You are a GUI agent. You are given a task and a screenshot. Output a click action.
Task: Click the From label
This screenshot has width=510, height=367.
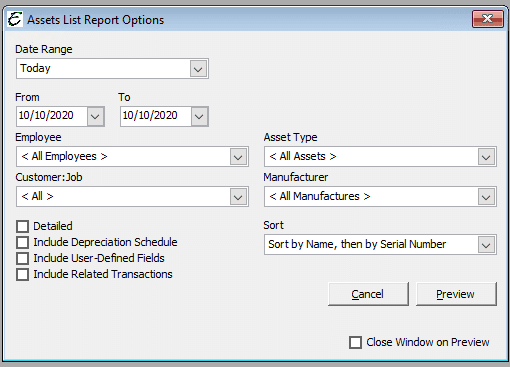point(27,97)
